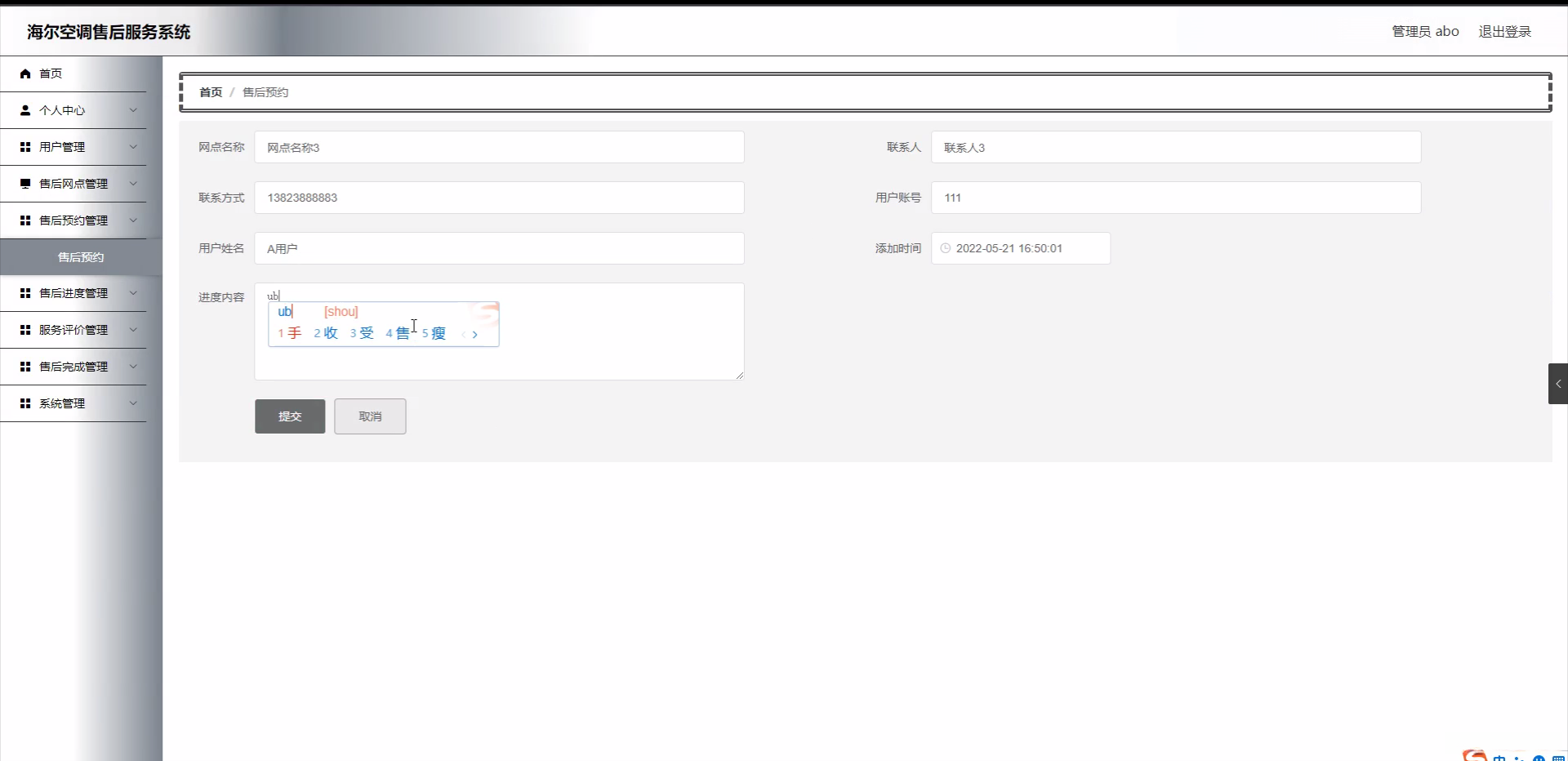The width and height of the screenshot is (1568, 761).
Task: Click the 海尔空调售后服务系统 title
Action: pyautogui.click(x=109, y=32)
